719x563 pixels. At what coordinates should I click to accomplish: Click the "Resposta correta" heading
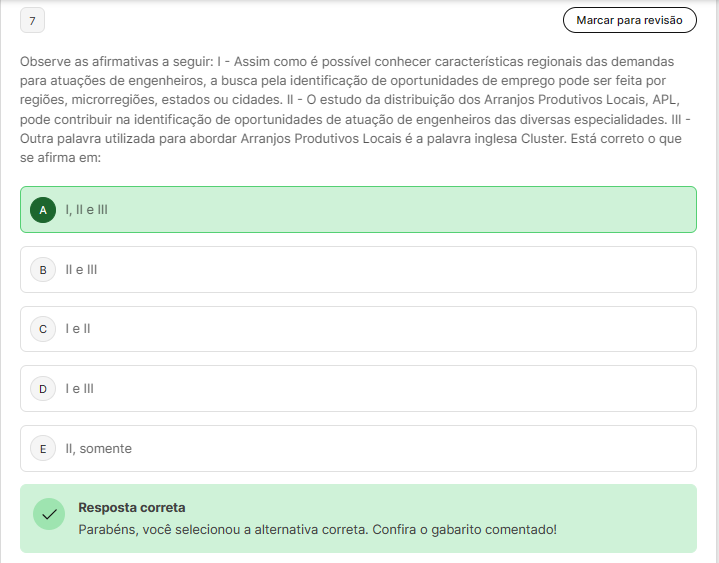click(x=132, y=507)
